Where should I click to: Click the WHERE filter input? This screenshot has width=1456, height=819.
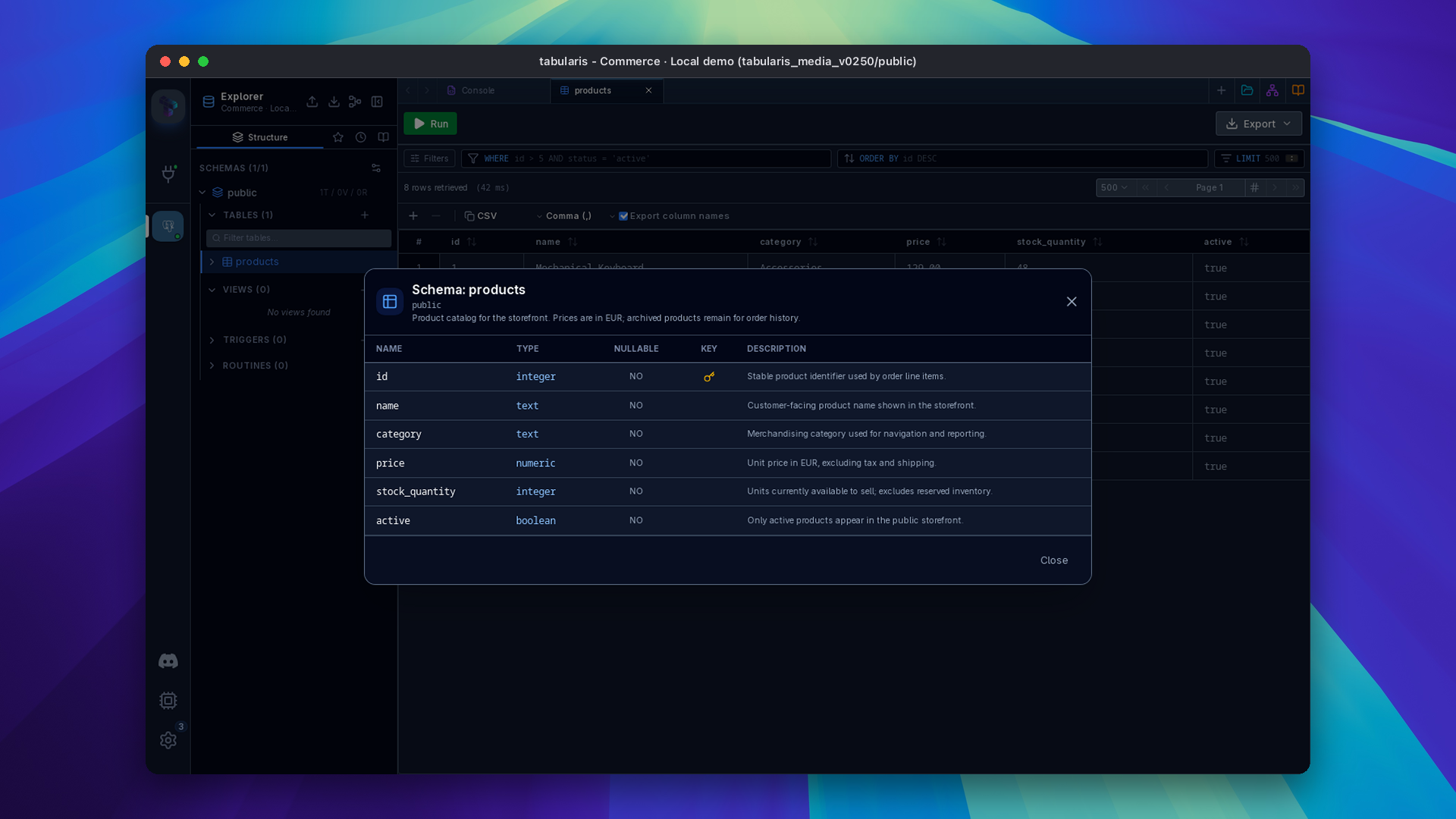(x=646, y=158)
